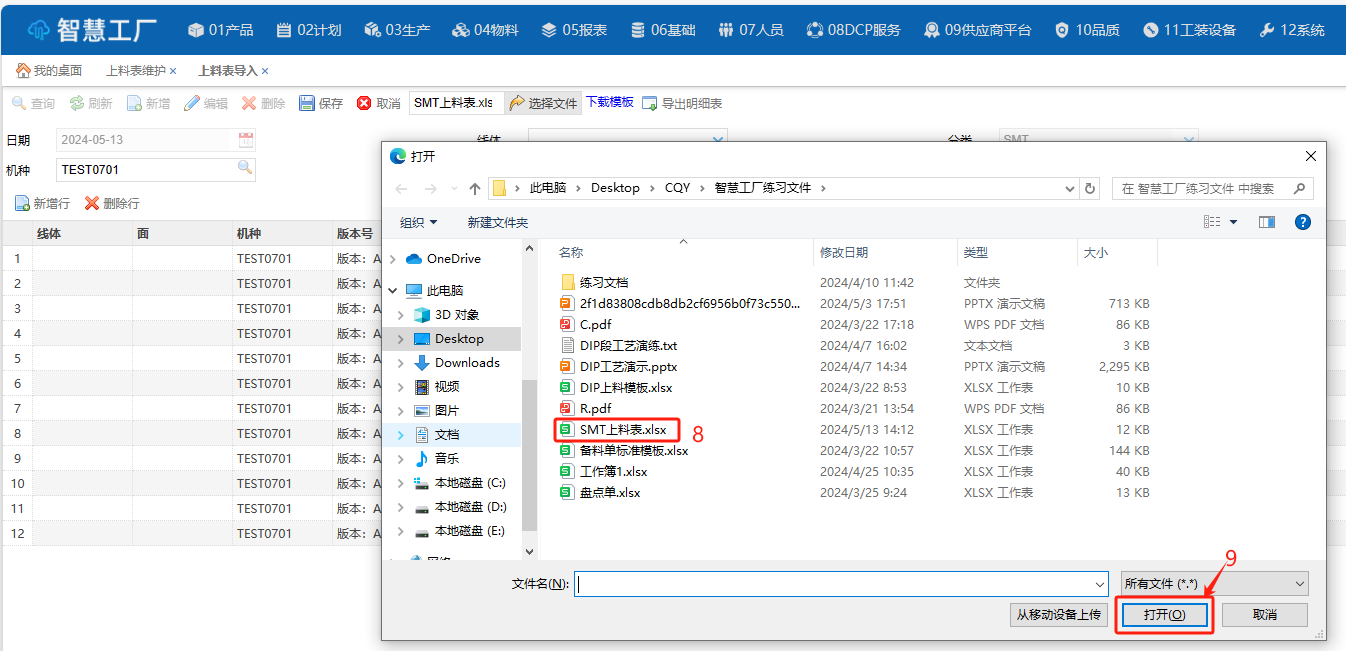
Task: Open the file type filter dropdown
Action: click(x=1214, y=583)
